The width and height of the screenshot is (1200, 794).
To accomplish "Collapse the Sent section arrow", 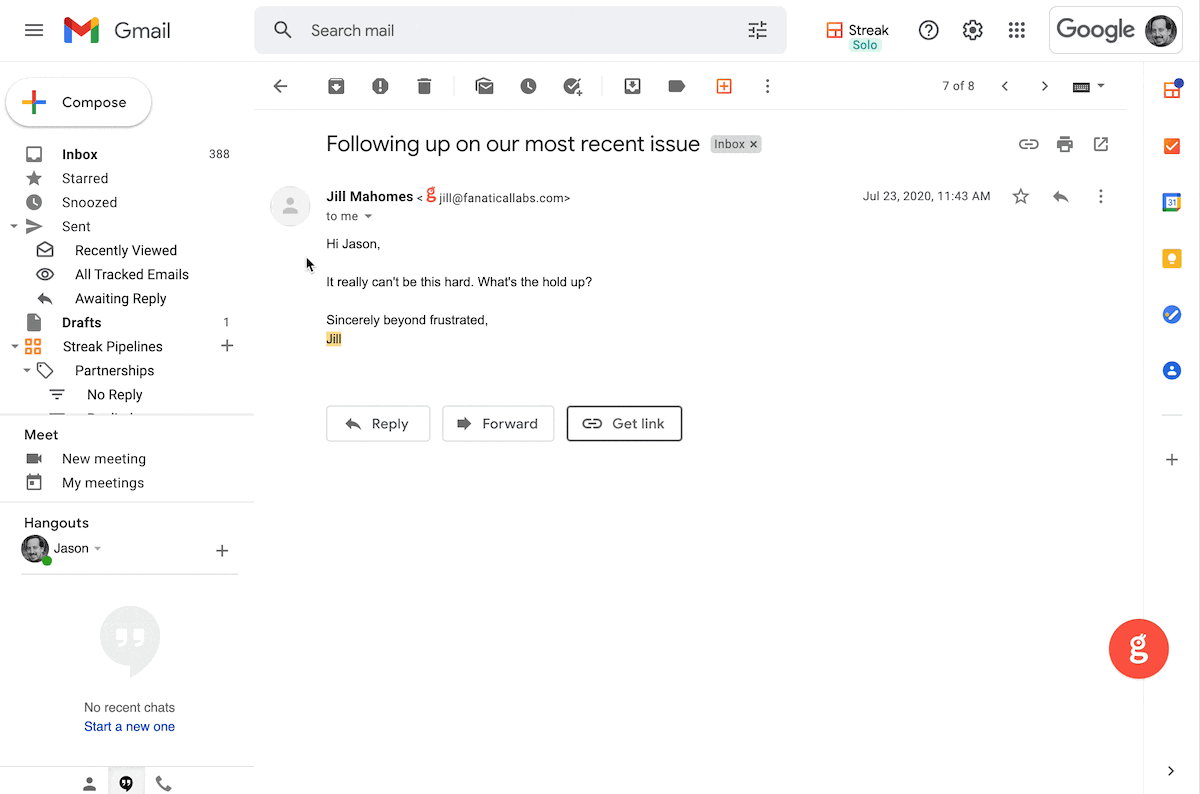I will point(14,227).
